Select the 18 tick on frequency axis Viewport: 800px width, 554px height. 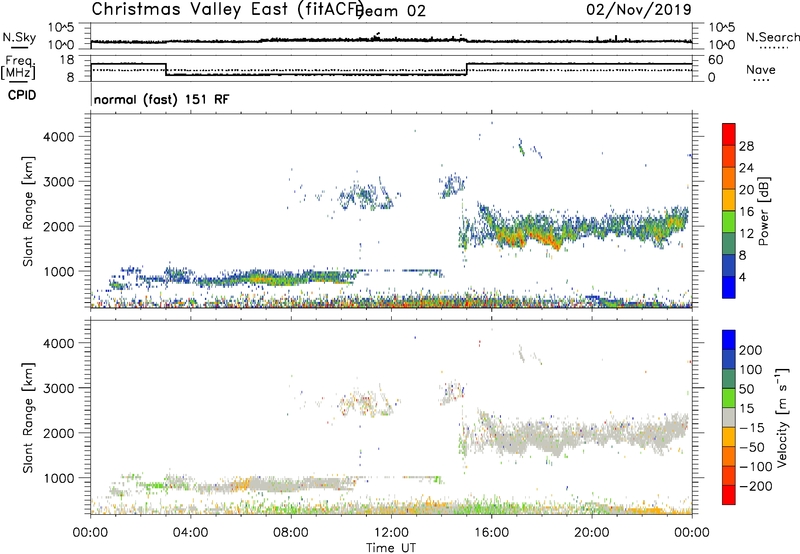(66, 60)
